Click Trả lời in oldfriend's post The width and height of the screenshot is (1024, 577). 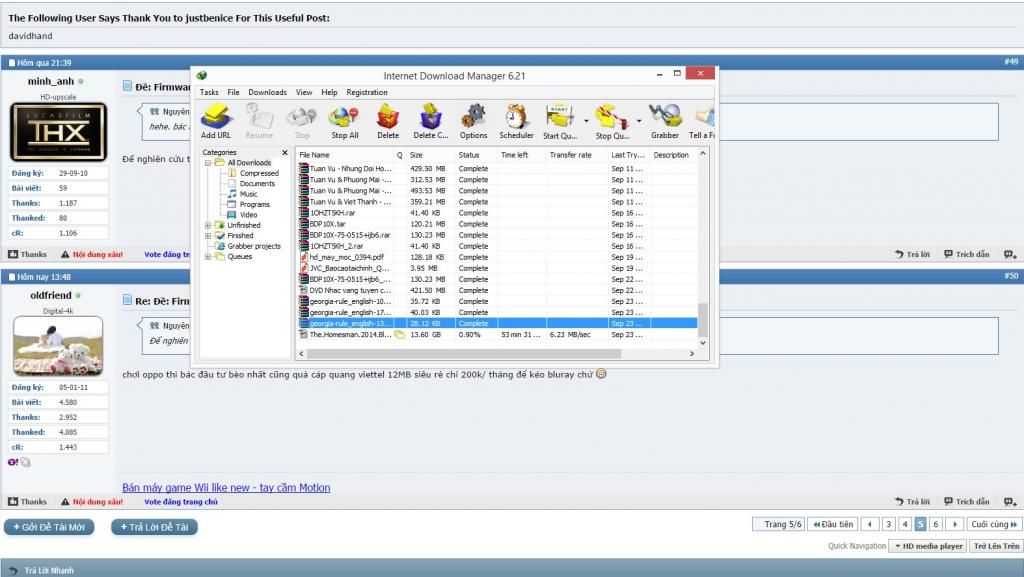click(x=912, y=501)
